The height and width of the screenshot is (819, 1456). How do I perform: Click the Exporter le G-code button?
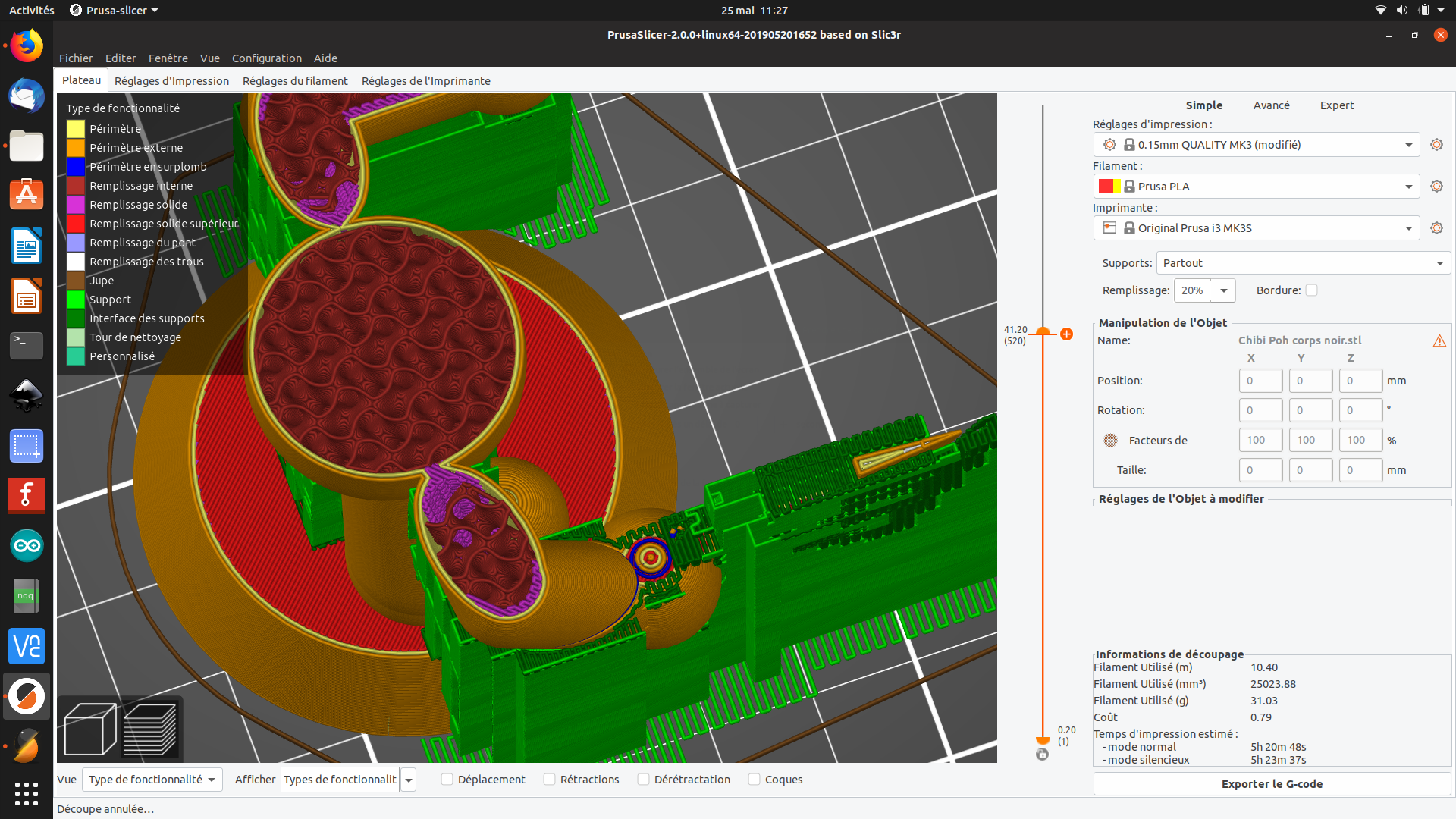[1271, 783]
